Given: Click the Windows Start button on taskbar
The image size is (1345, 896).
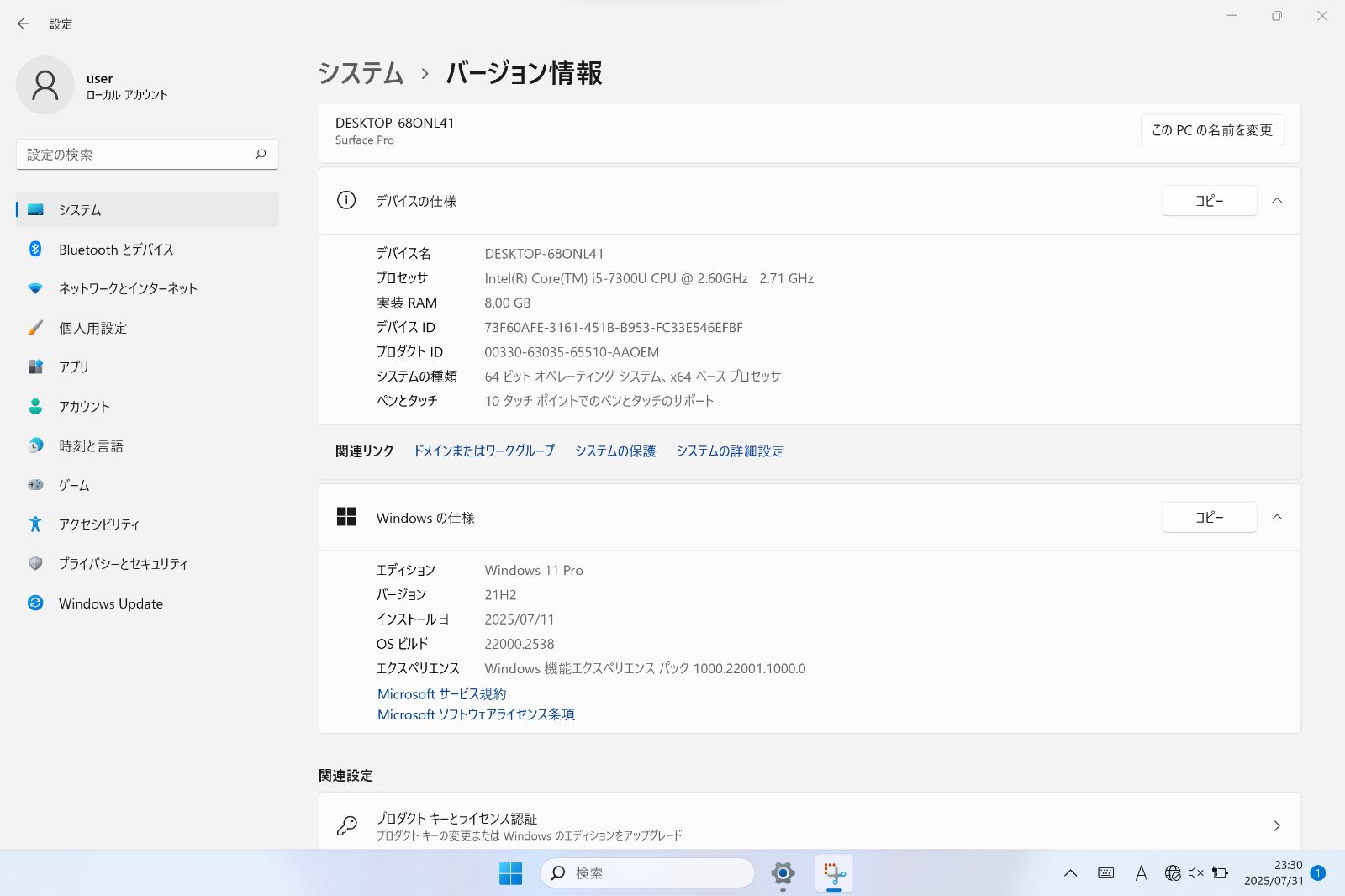Looking at the screenshot, I should click(510, 873).
